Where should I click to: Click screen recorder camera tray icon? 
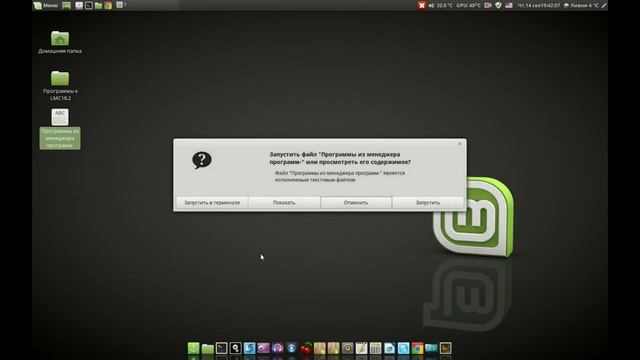[x=488, y=5]
